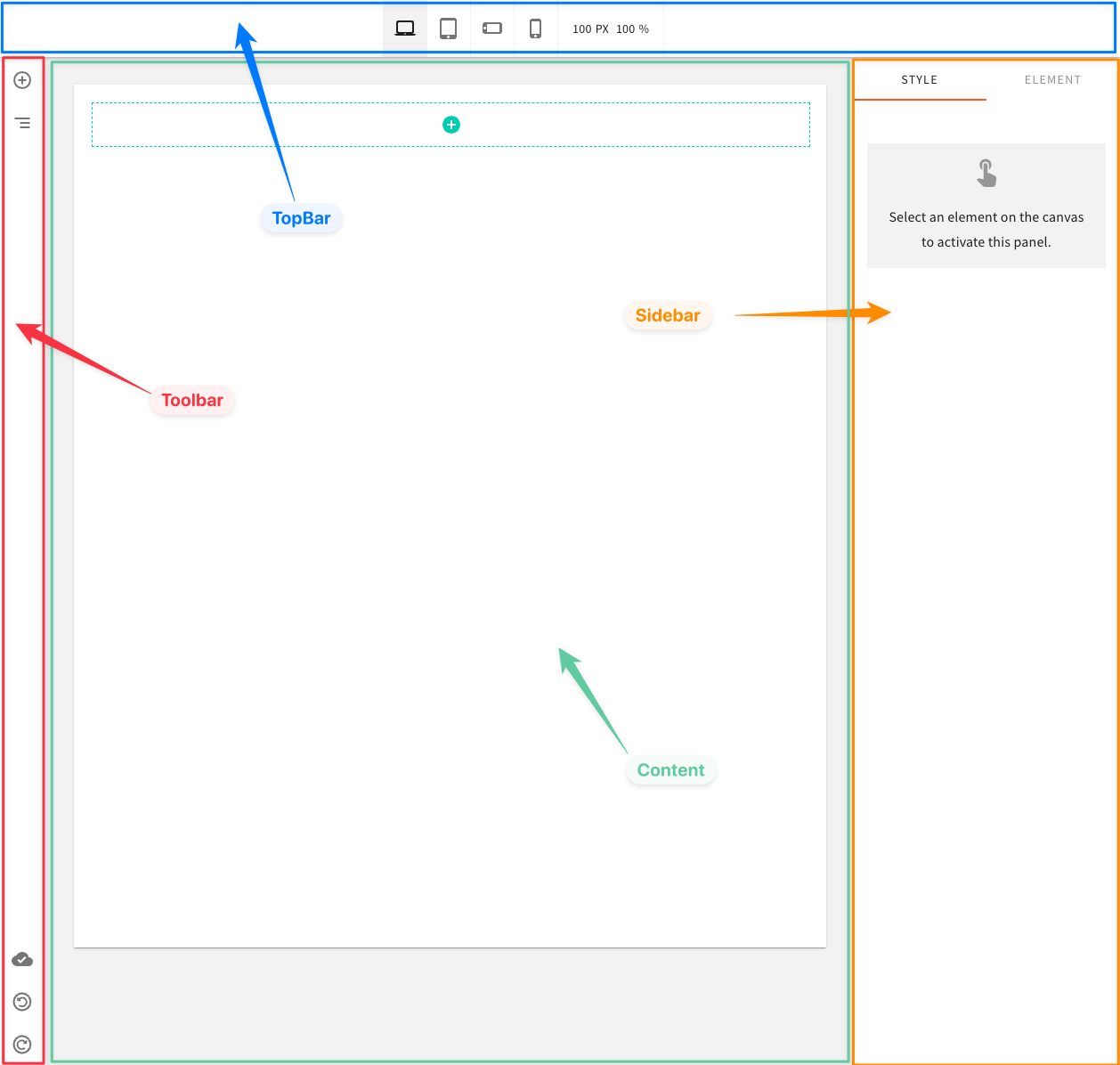
Task: Select the desktop preview icon
Action: (404, 28)
